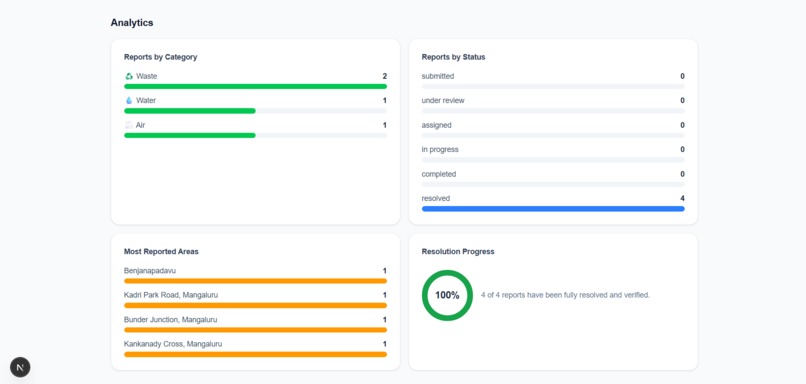This screenshot has height=384, width=806.
Task: Click the in progress status bar
Action: (x=553, y=160)
